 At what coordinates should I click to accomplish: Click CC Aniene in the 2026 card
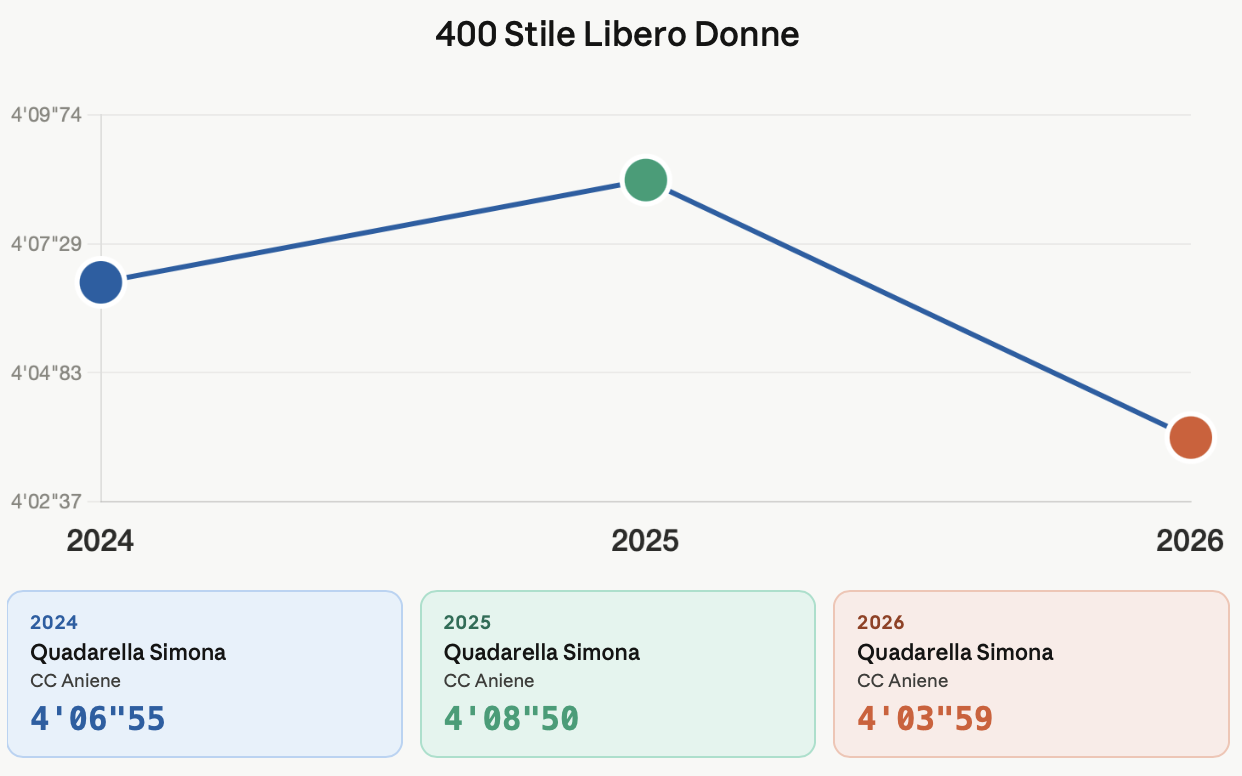coord(902,681)
